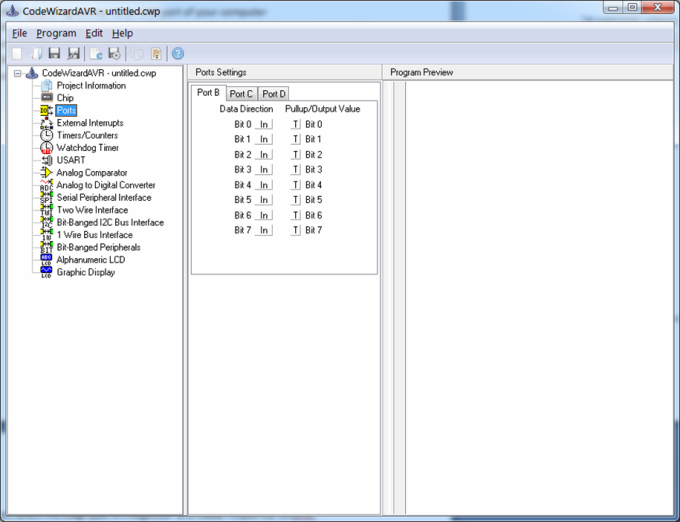Toggle Bit 6 pullup T button
The height and width of the screenshot is (522, 680).
[x=295, y=215]
